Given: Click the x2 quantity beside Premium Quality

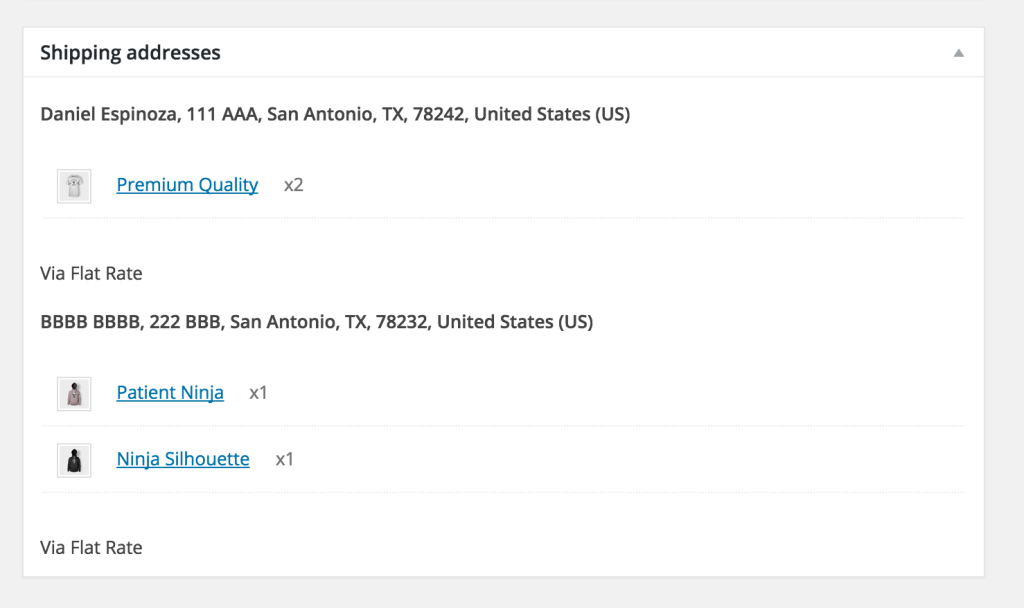Looking at the screenshot, I should pos(293,185).
